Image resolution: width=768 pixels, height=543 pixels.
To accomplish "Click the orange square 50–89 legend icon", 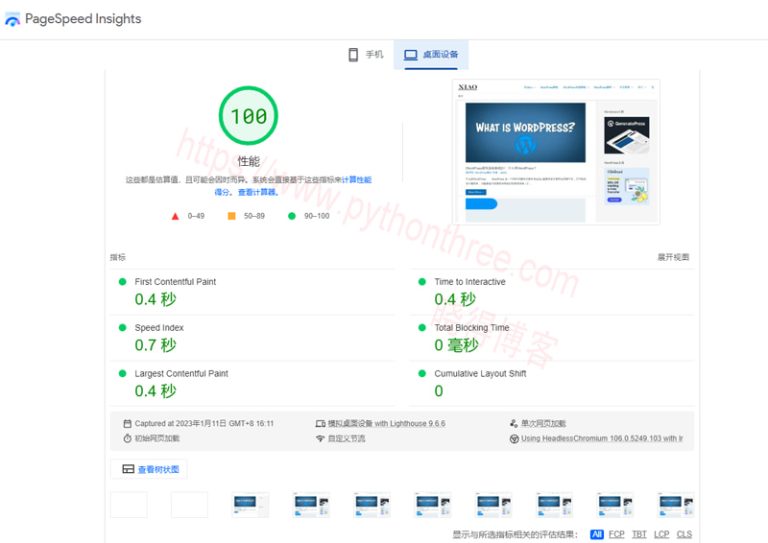I will (232, 215).
